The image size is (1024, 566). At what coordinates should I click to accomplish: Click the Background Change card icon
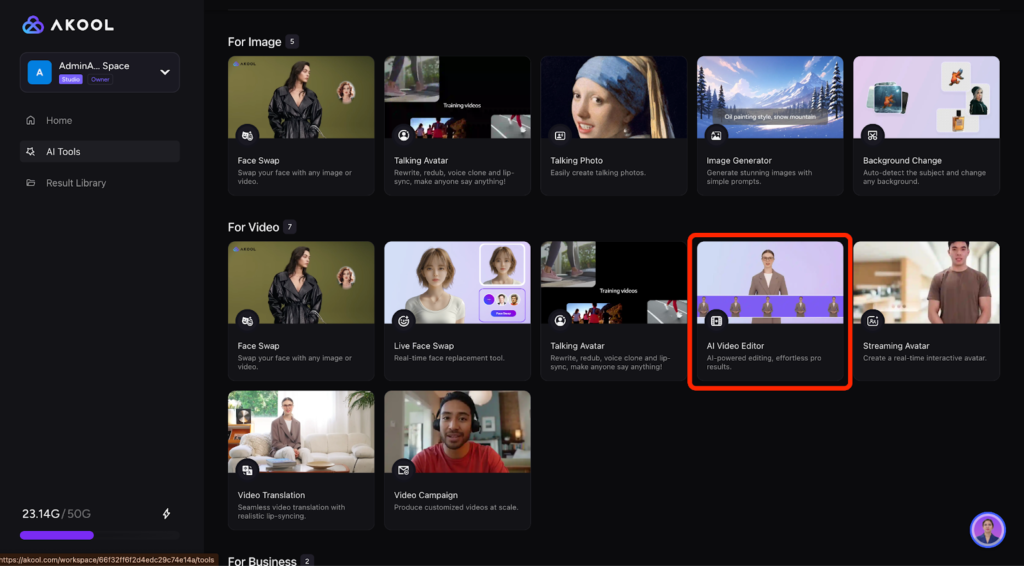coord(872,135)
